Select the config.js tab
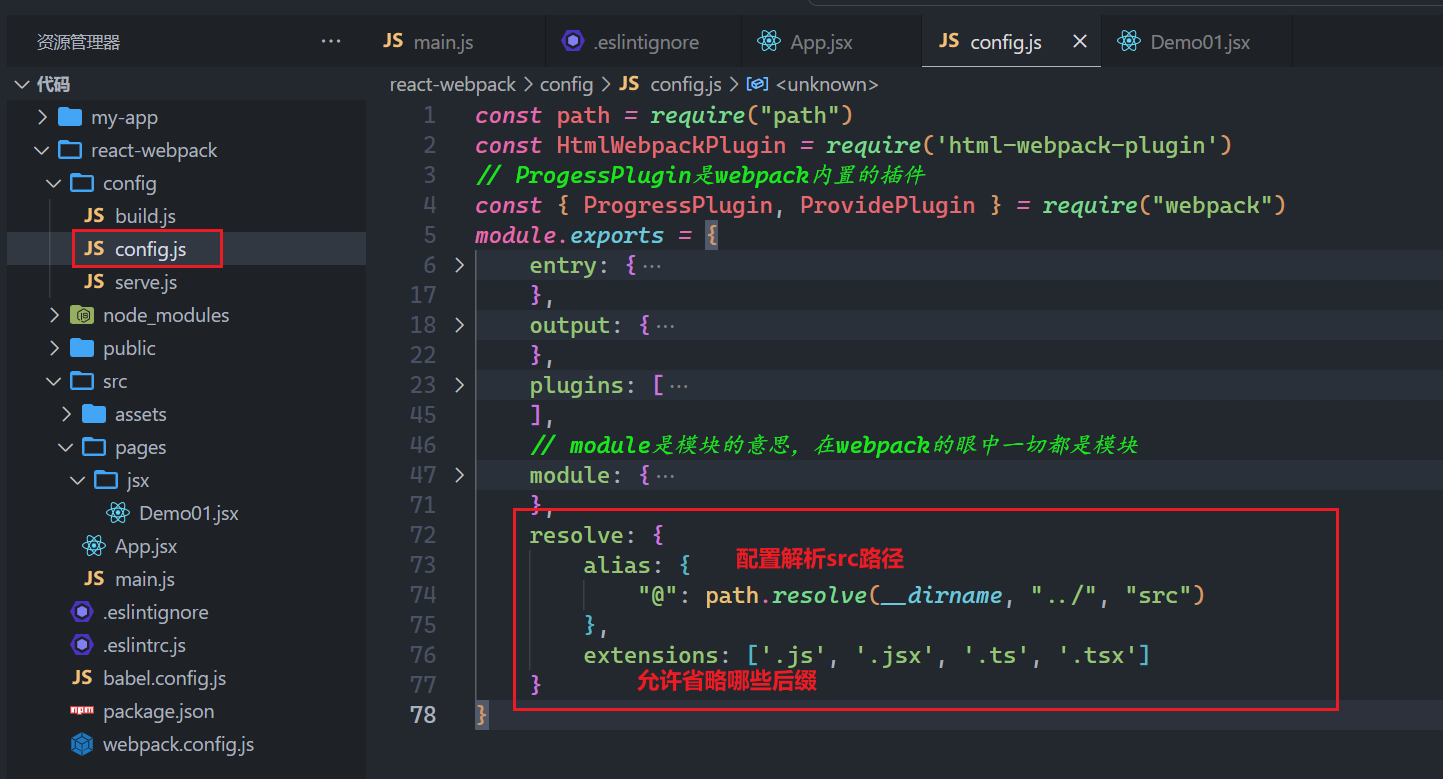Screen dimensions: 1443x779 [1011, 42]
